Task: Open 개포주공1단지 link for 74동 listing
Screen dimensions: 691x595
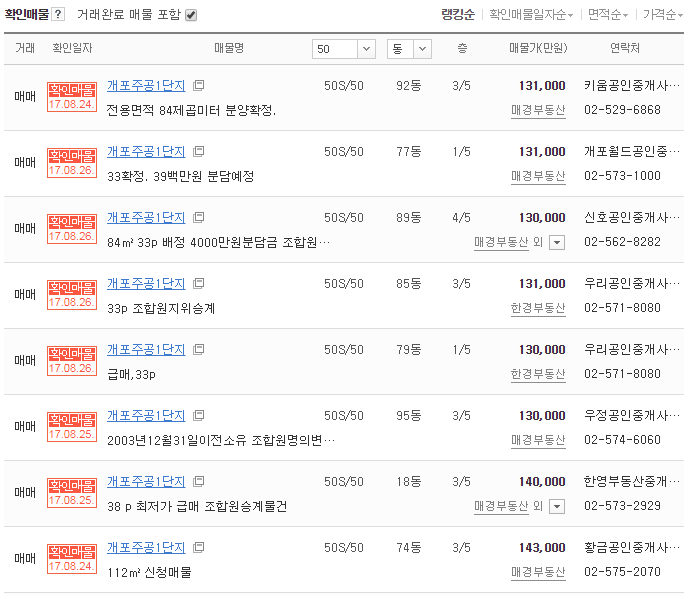Action: click(146, 547)
